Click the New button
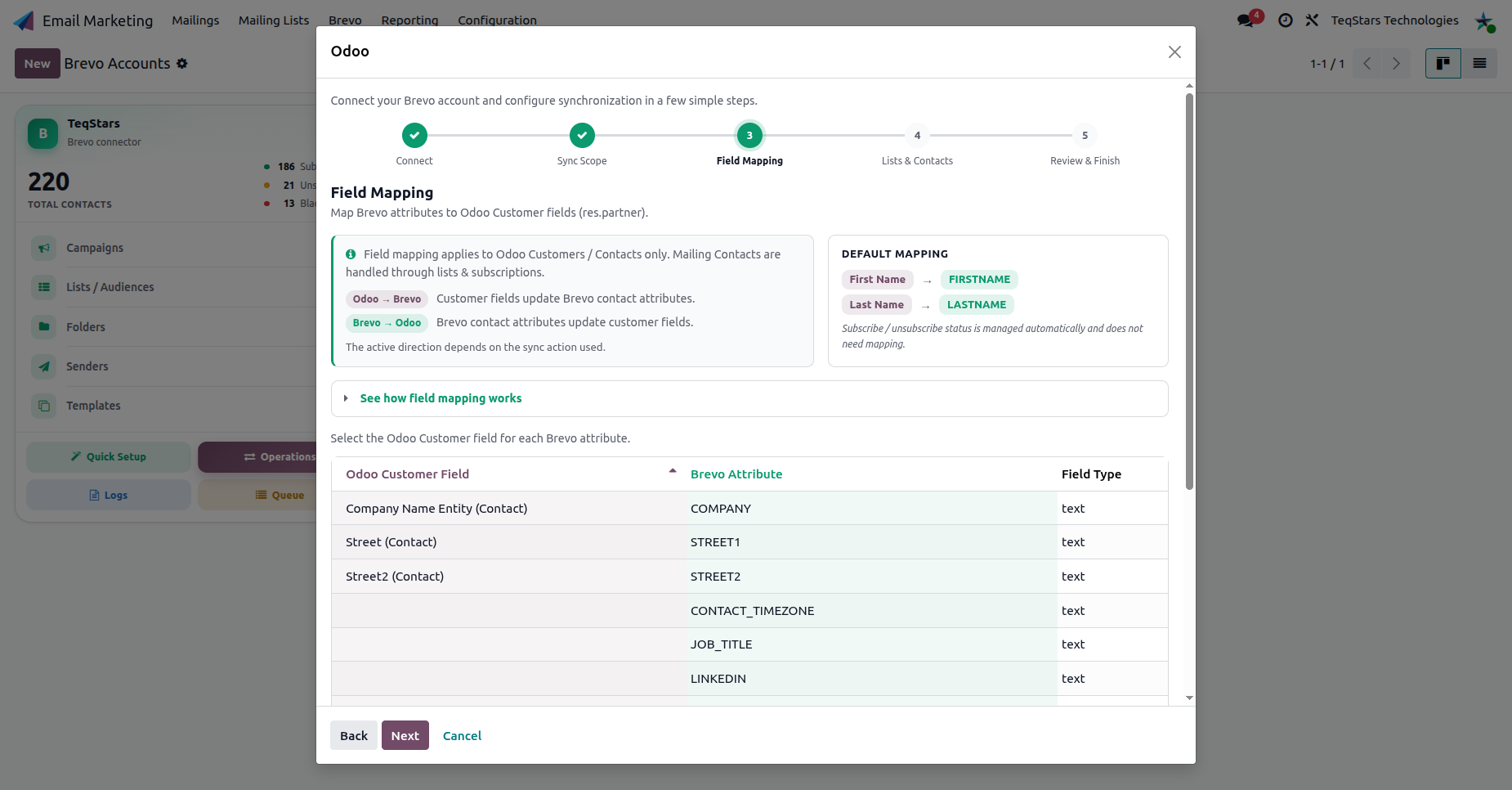1512x790 pixels. pyautogui.click(x=37, y=63)
